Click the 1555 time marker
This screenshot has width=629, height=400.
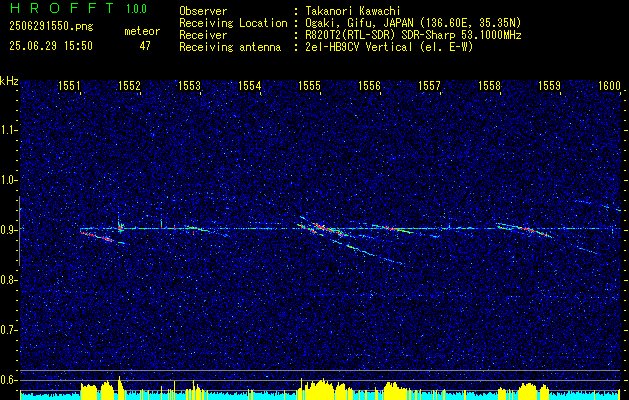(x=309, y=85)
